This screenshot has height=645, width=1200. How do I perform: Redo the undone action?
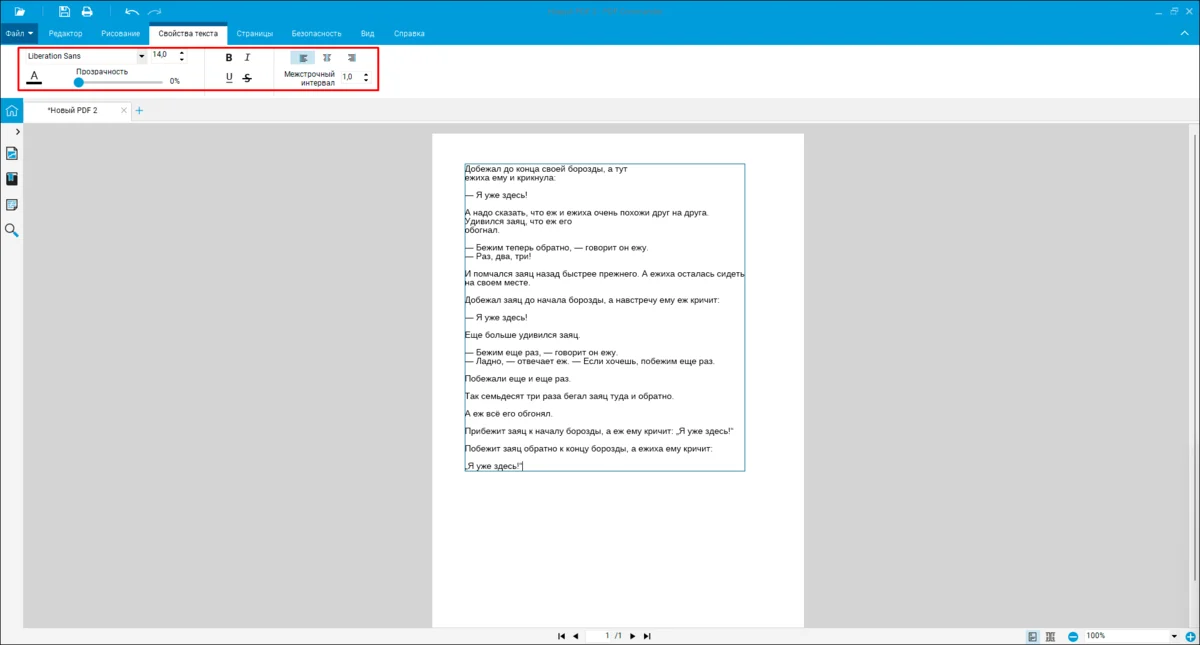click(x=155, y=11)
